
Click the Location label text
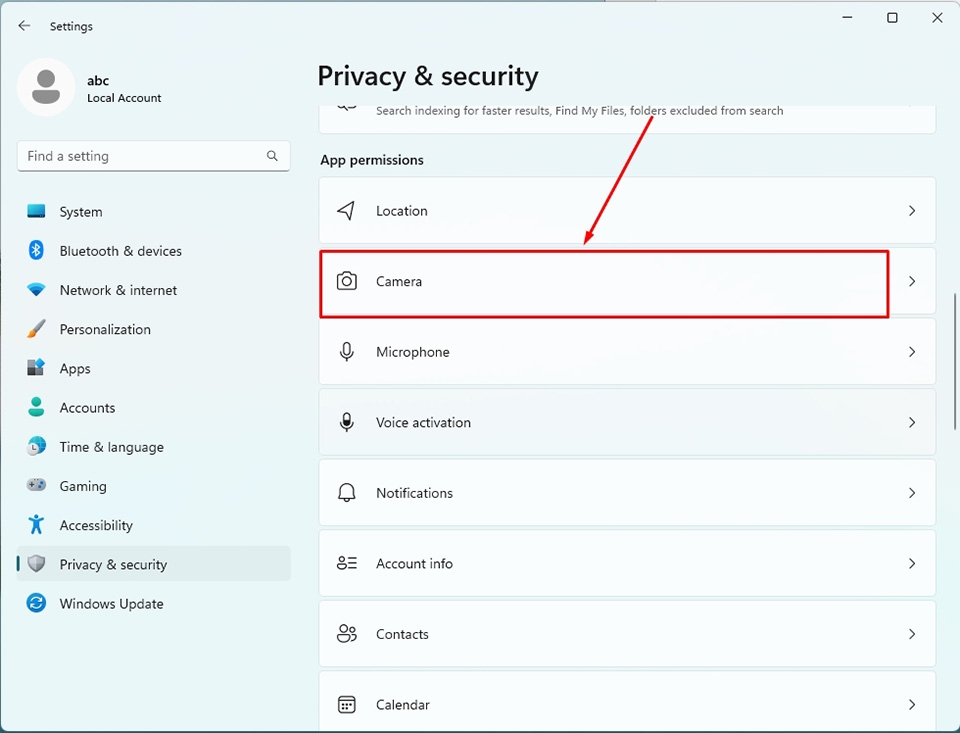(x=402, y=211)
